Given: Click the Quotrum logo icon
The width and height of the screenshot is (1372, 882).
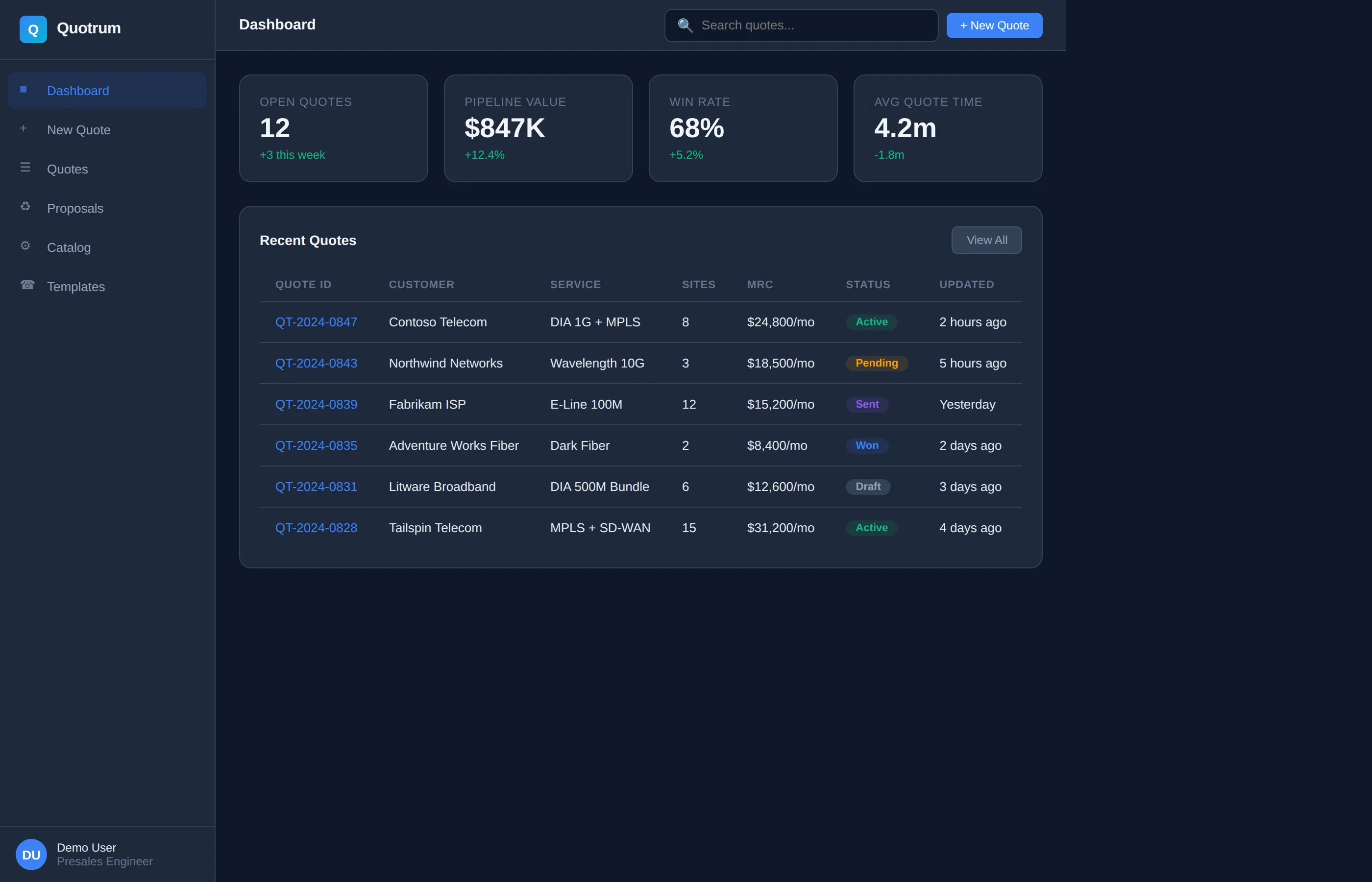Looking at the screenshot, I should pyautogui.click(x=33, y=28).
